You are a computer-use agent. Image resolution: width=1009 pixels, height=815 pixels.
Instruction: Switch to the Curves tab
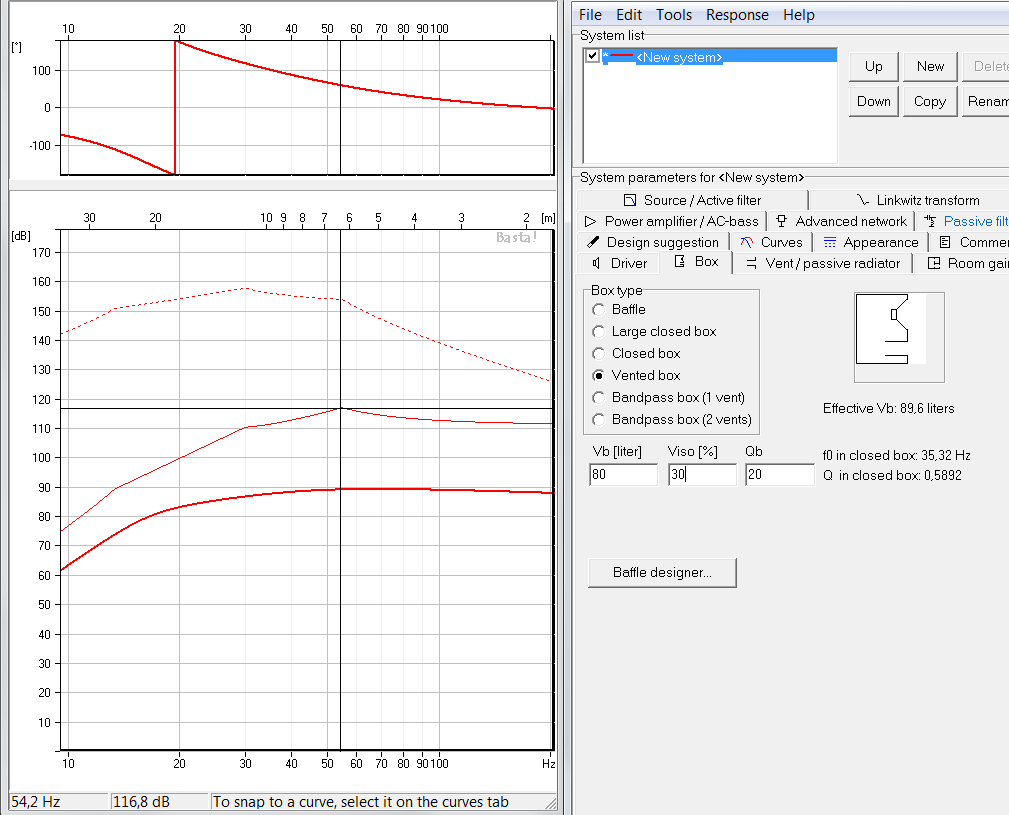point(771,243)
